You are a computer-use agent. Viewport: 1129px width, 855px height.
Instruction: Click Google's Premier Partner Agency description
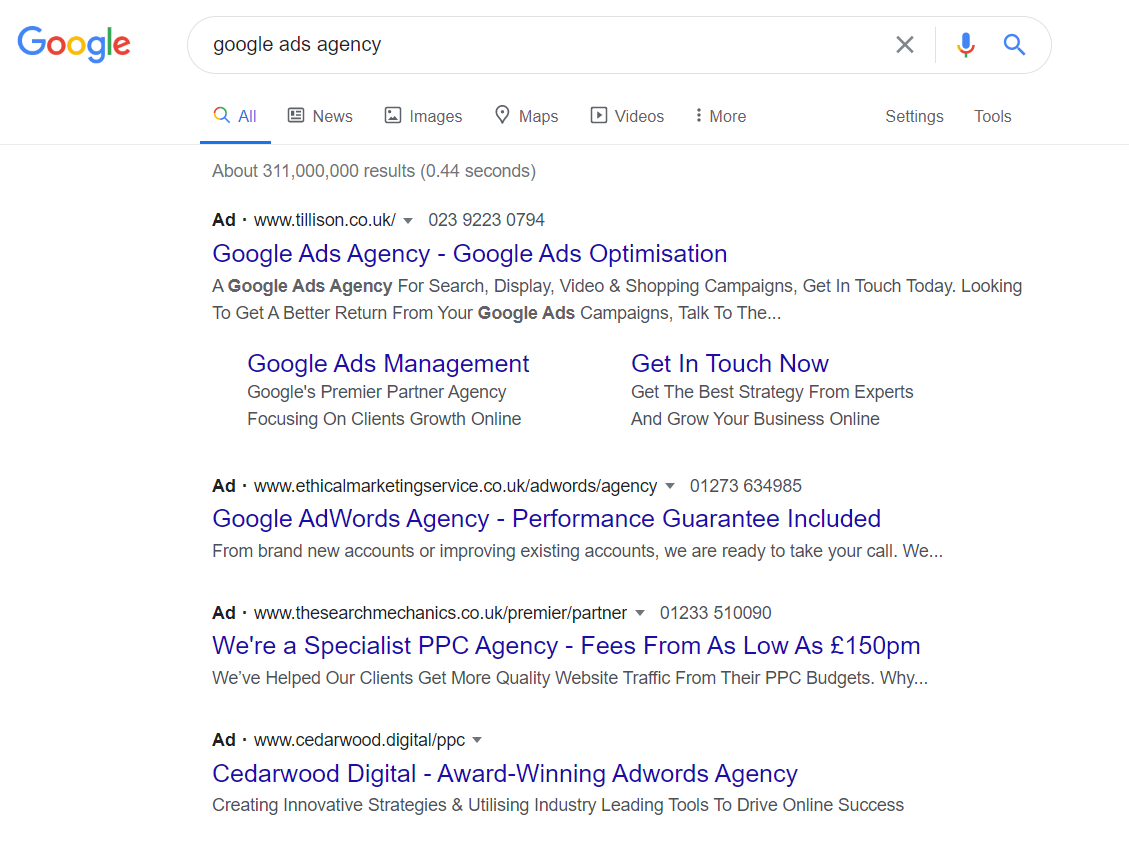click(377, 392)
